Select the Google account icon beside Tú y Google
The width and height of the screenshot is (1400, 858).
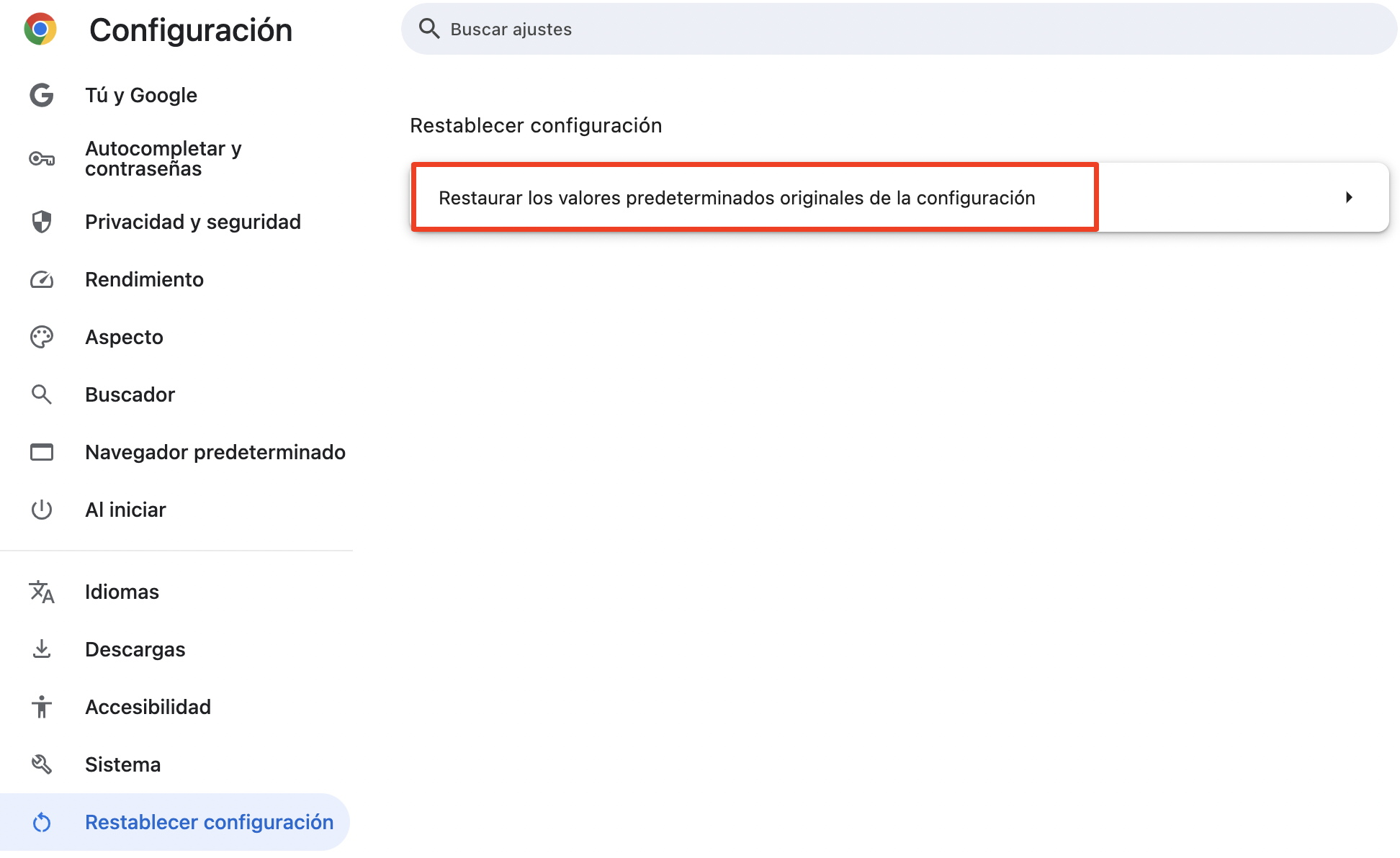pyautogui.click(x=41, y=94)
